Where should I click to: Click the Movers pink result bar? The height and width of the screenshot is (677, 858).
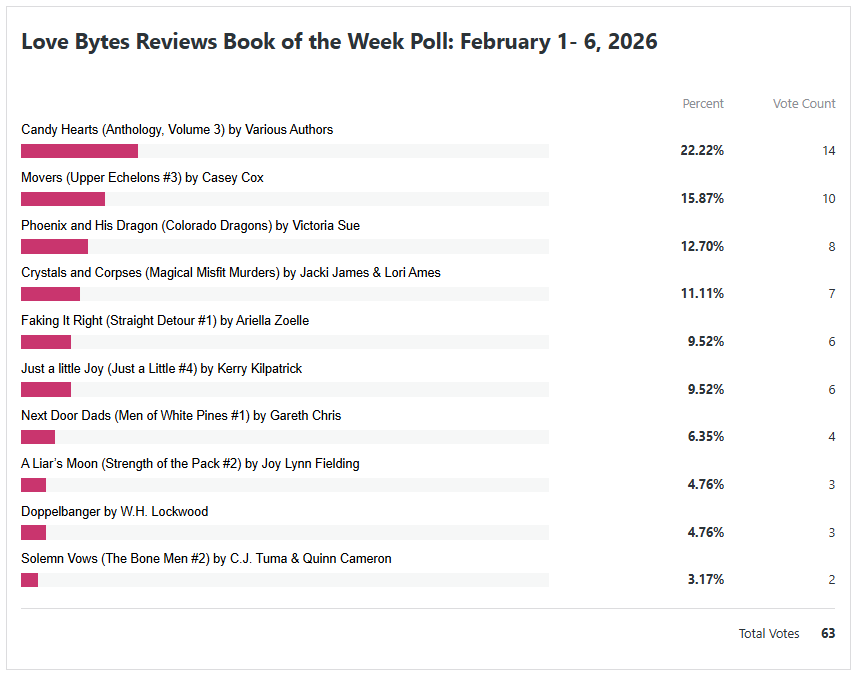pos(63,199)
